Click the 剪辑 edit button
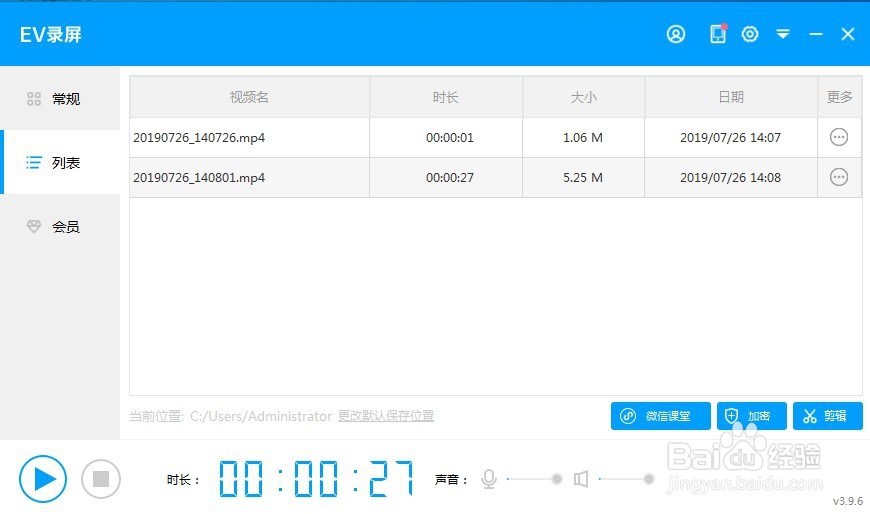Screen dimensions: 870x514 [827, 416]
